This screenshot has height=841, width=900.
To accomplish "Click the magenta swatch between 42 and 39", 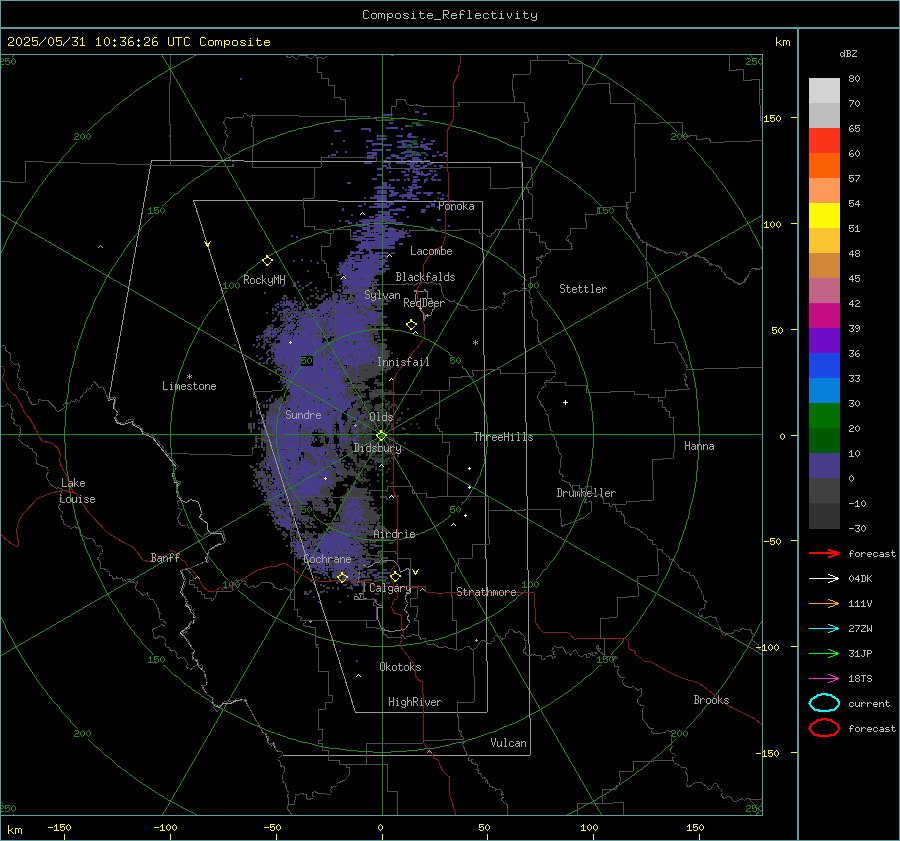I will [x=824, y=316].
